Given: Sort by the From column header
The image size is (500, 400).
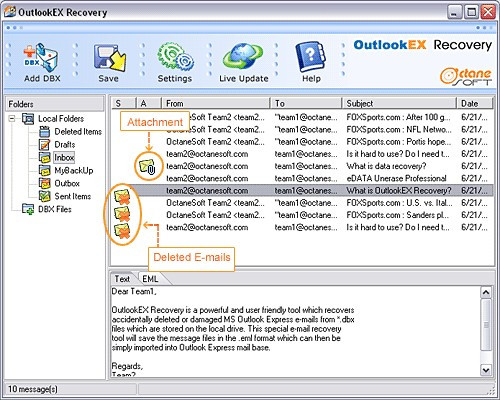Looking at the screenshot, I should click(216, 103).
